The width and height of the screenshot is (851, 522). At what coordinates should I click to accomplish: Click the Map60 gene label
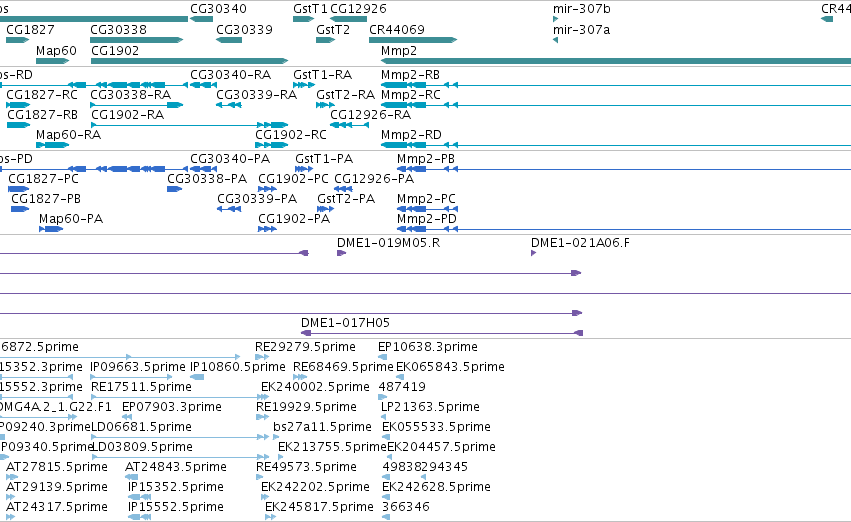[56, 50]
